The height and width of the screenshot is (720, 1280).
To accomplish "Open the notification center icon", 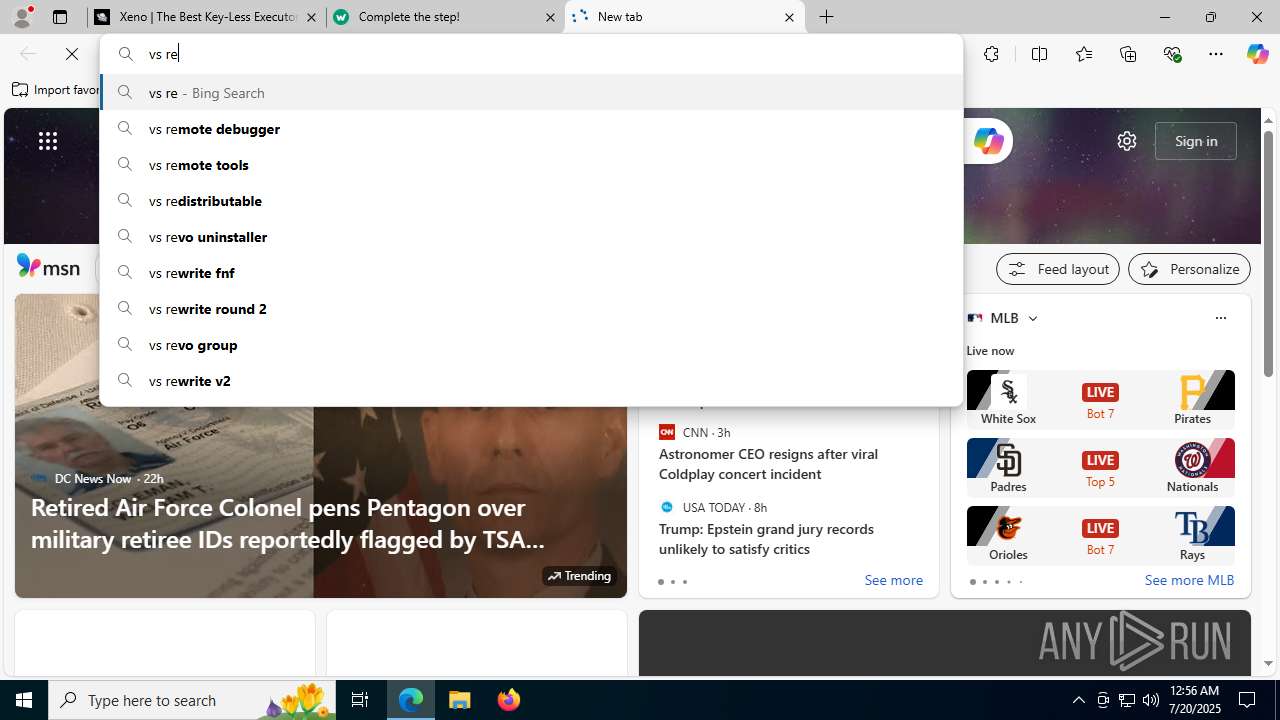I will tap(1248, 700).
